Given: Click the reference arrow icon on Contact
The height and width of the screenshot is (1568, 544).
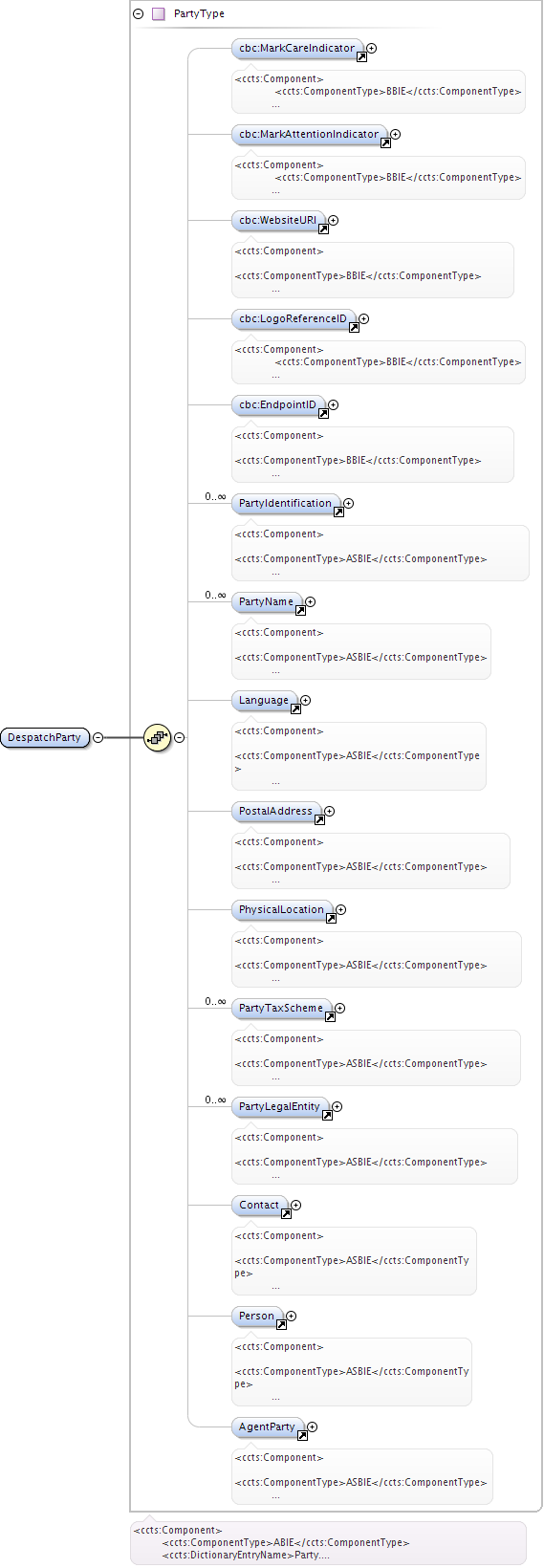Looking at the screenshot, I should 286,1214.
